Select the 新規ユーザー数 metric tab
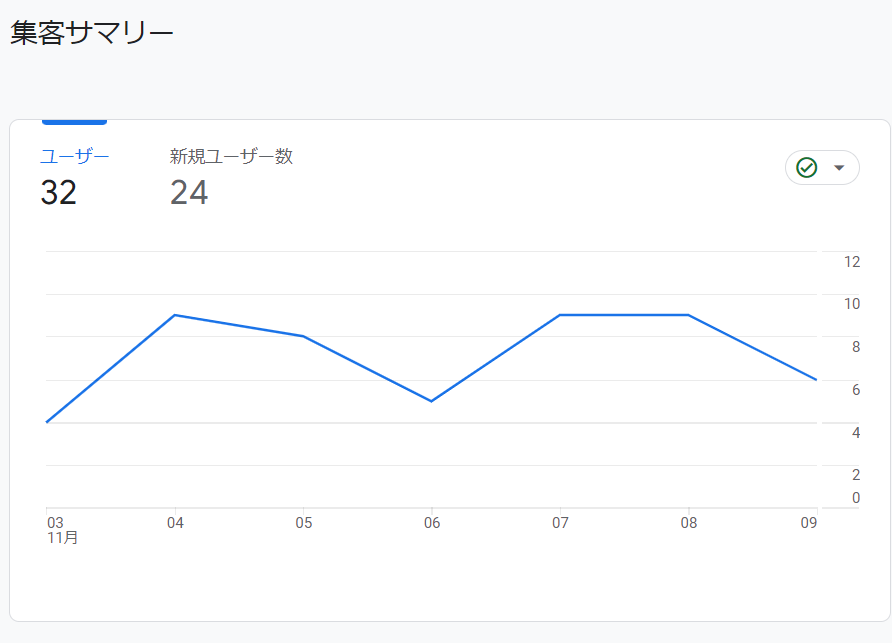This screenshot has height=643, width=892. pyautogui.click(x=231, y=156)
